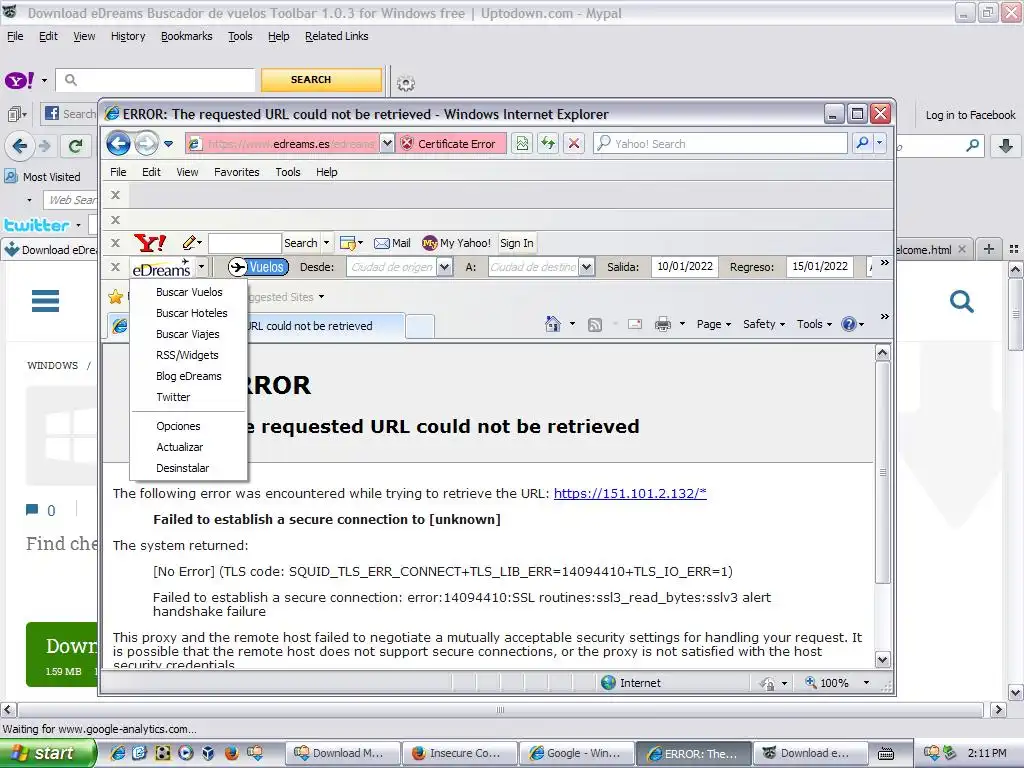This screenshot has width=1024, height=768.
Task: Click the eDreams logo toolbar button
Action: point(161,267)
